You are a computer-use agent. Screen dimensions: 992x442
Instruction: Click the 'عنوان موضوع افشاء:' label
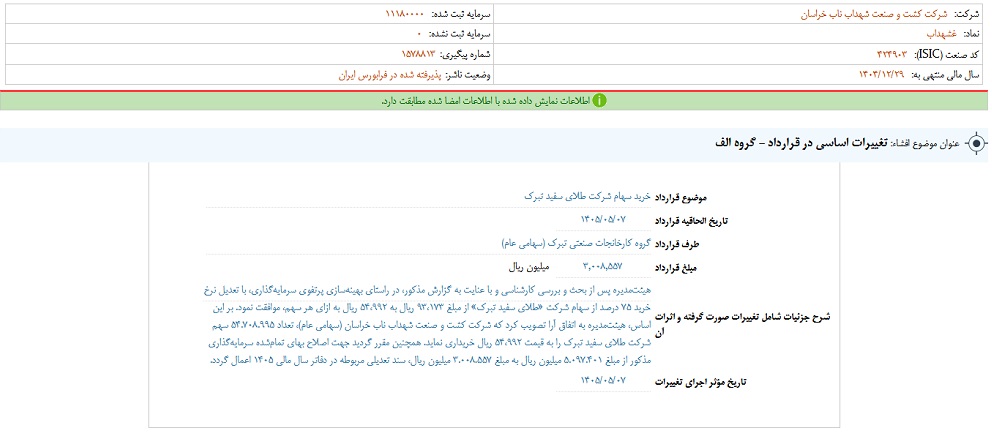(x=926, y=144)
